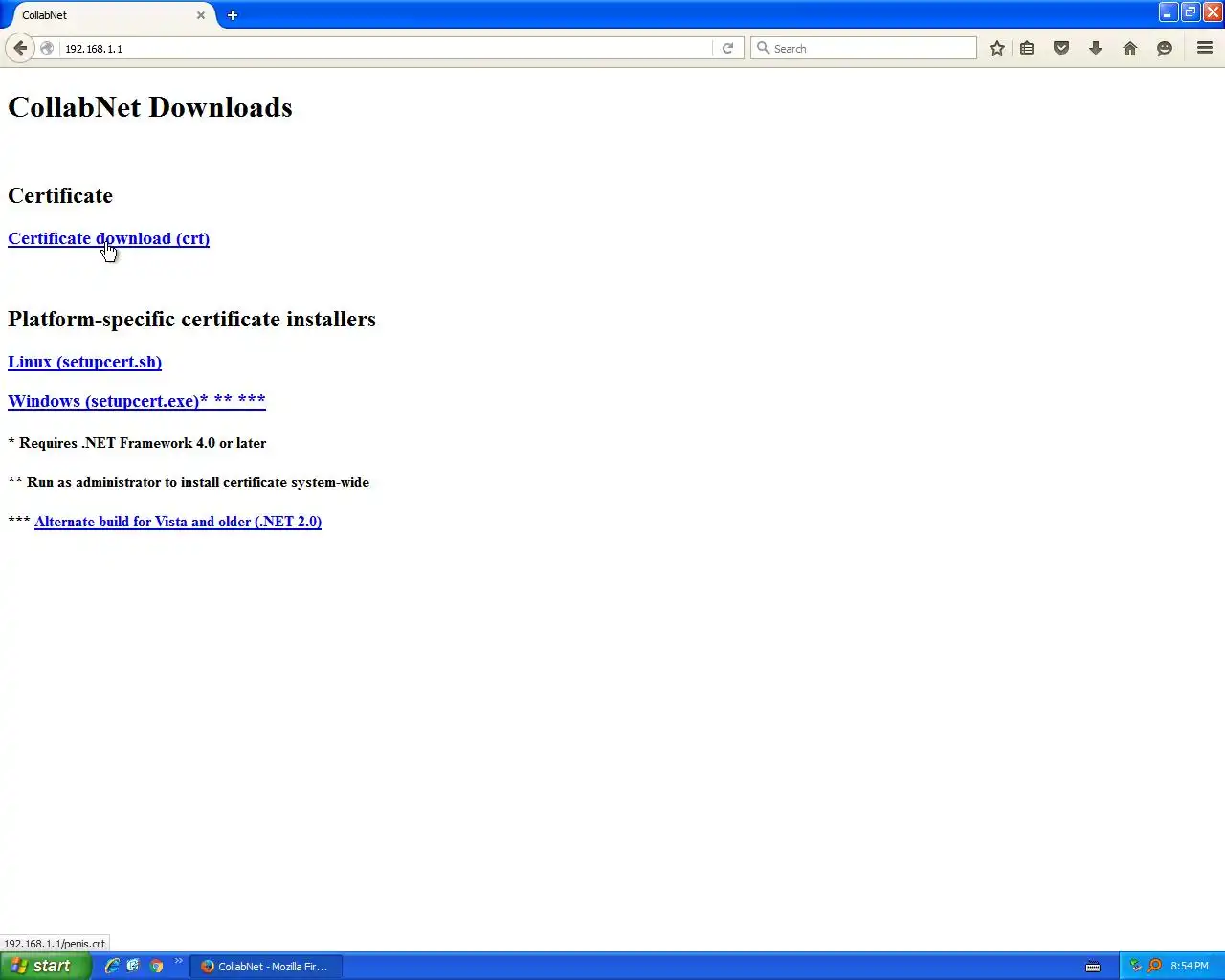Click the globe site identity icon
The image size is (1225, 980).
47,48
